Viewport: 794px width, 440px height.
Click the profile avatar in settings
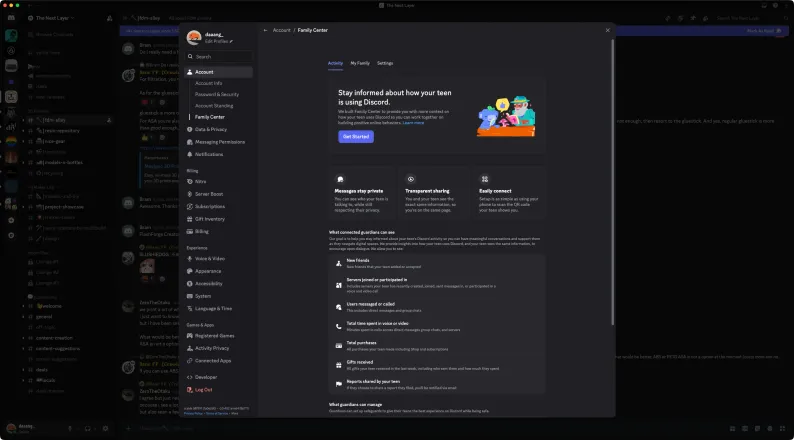point(194,37)
